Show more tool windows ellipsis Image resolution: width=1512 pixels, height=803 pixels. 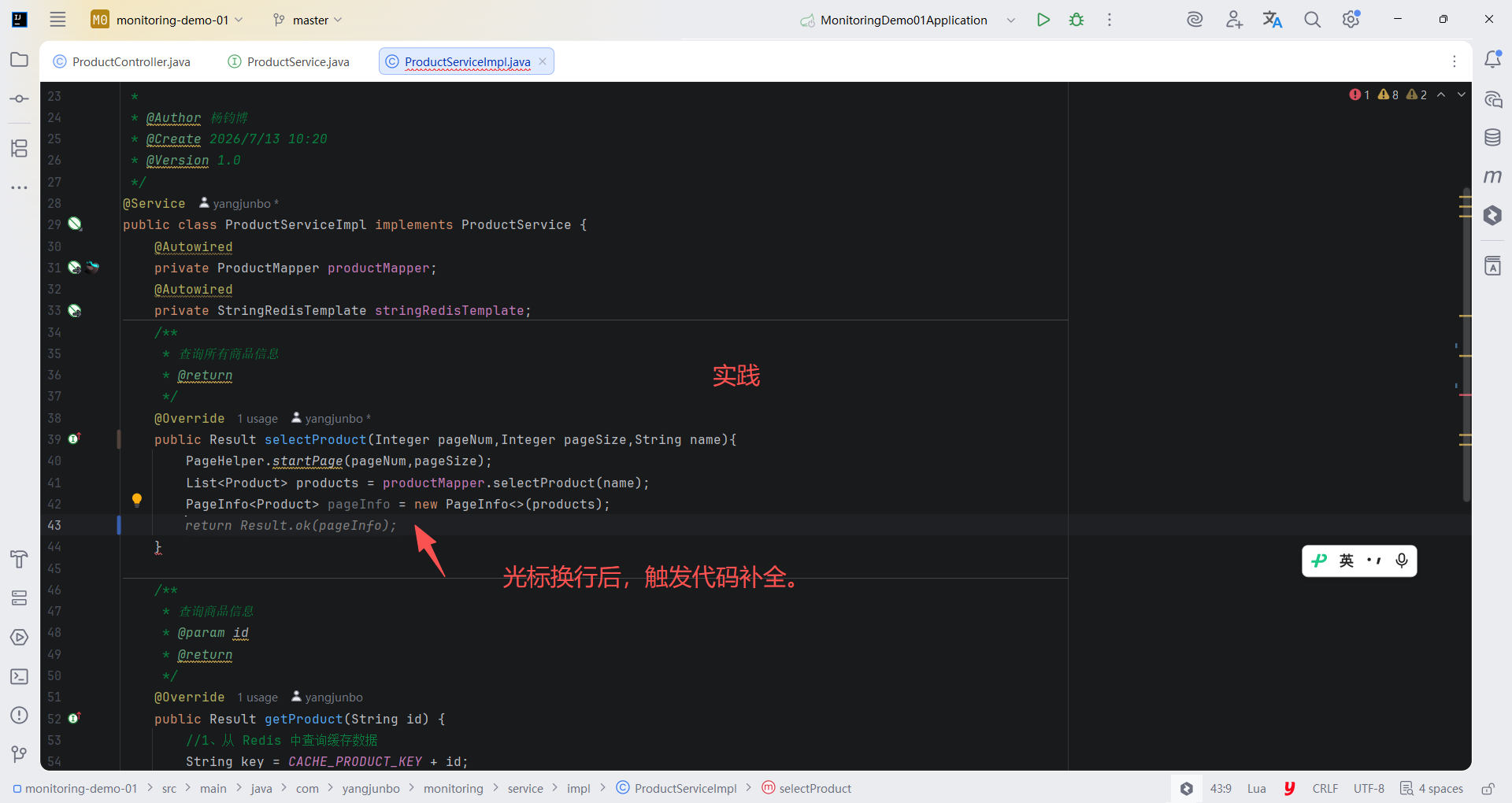coord(20,187)
